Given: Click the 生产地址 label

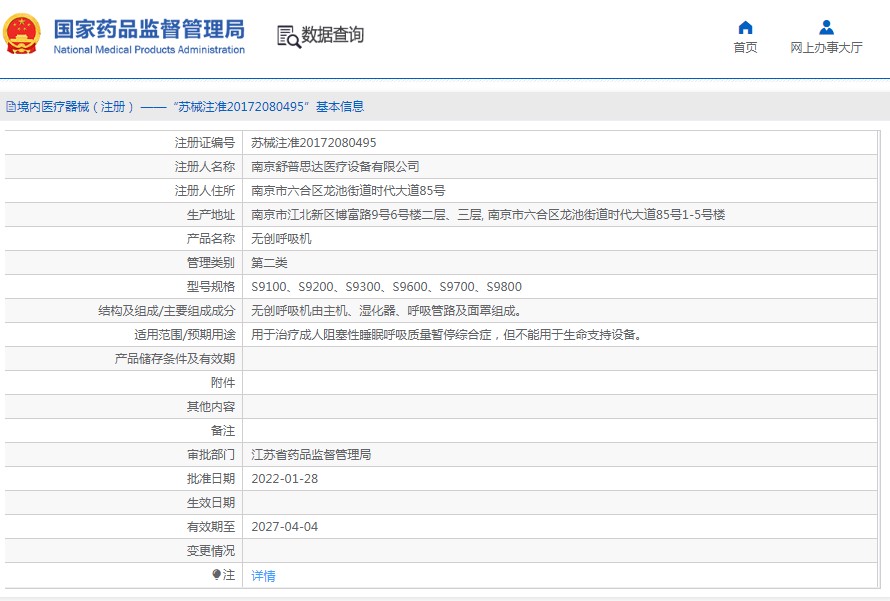Looking at the screenshot, I should [x=211, y=215].
